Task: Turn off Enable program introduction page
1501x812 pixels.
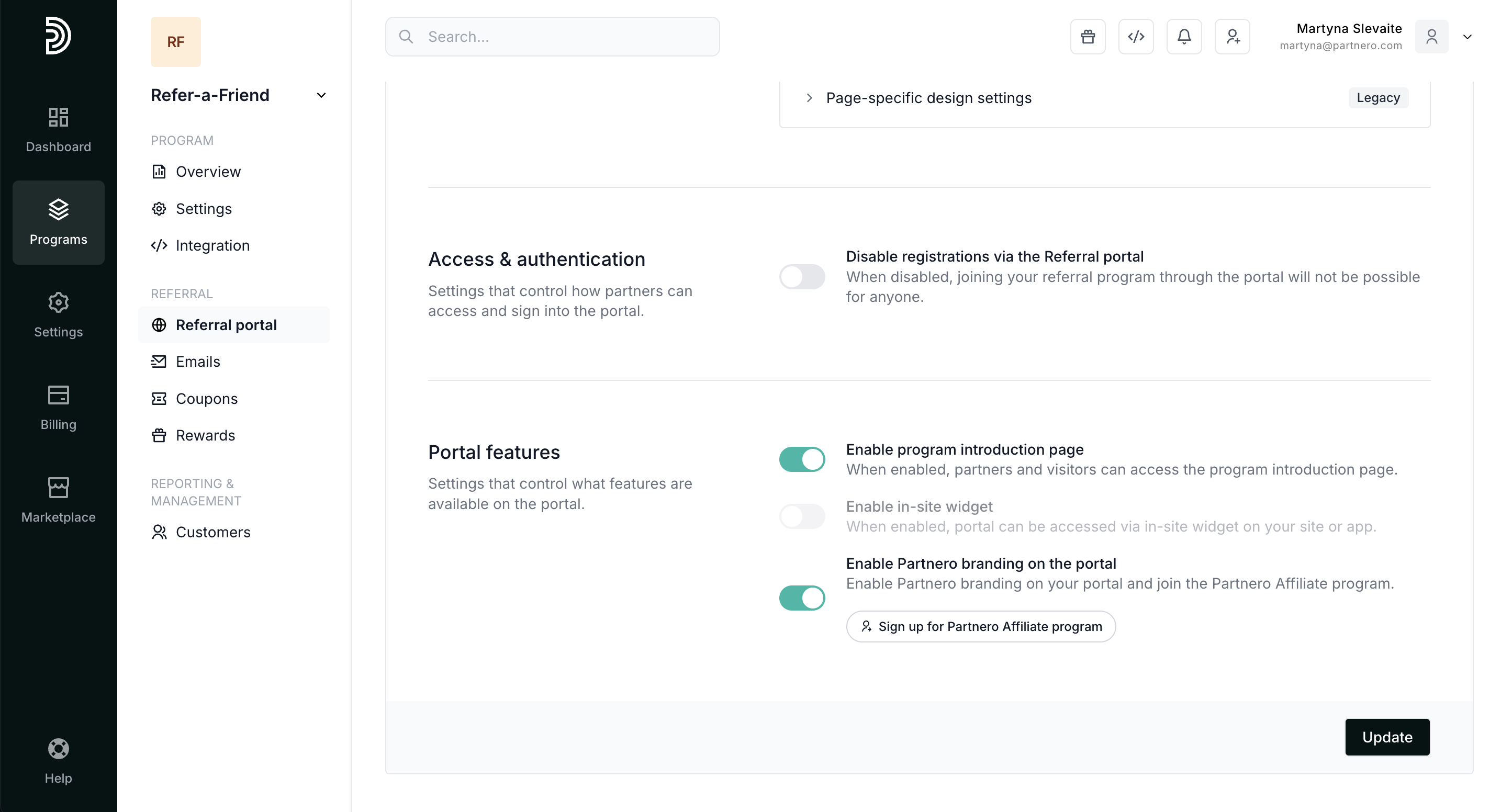Action: pos(802,459)
